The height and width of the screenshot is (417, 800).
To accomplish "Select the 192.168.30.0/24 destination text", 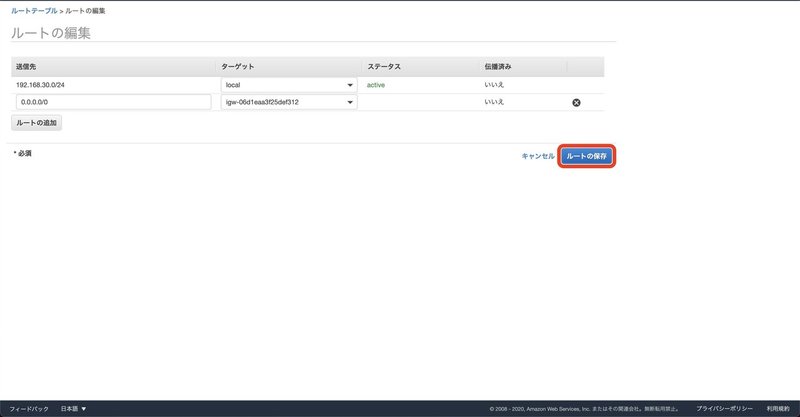I will 40,85.
